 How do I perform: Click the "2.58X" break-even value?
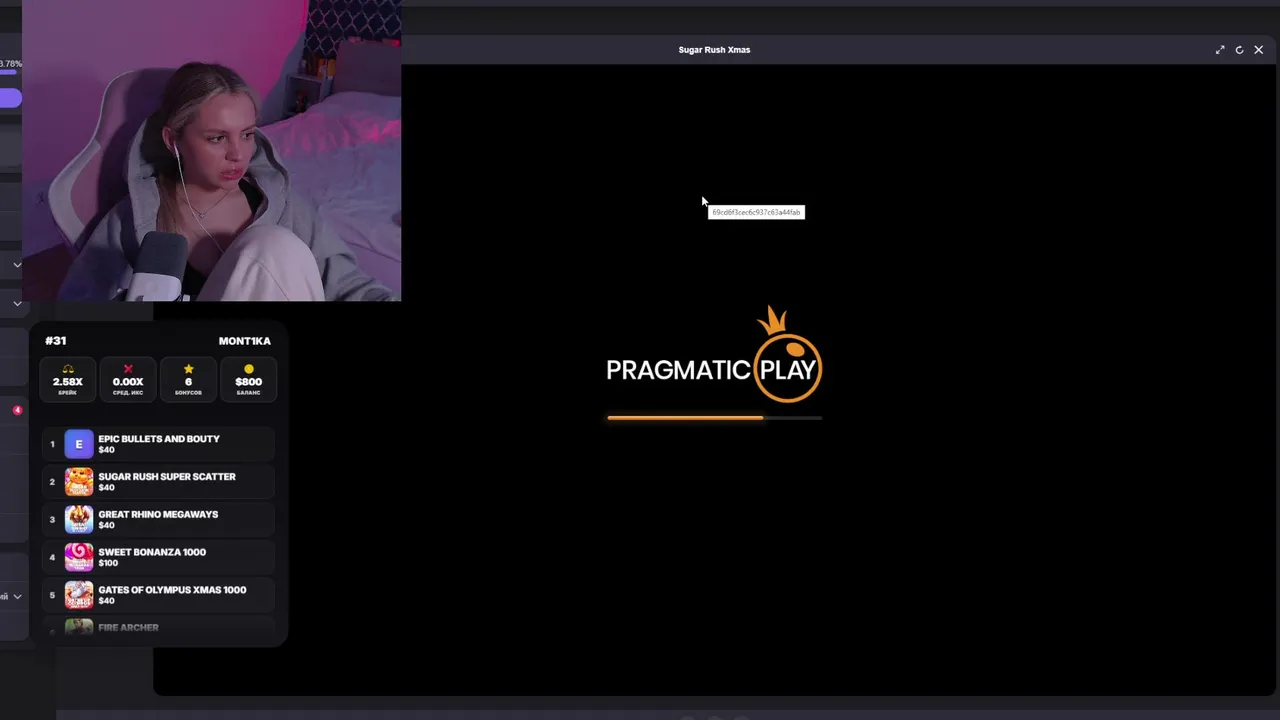click(x=68, y=382)
